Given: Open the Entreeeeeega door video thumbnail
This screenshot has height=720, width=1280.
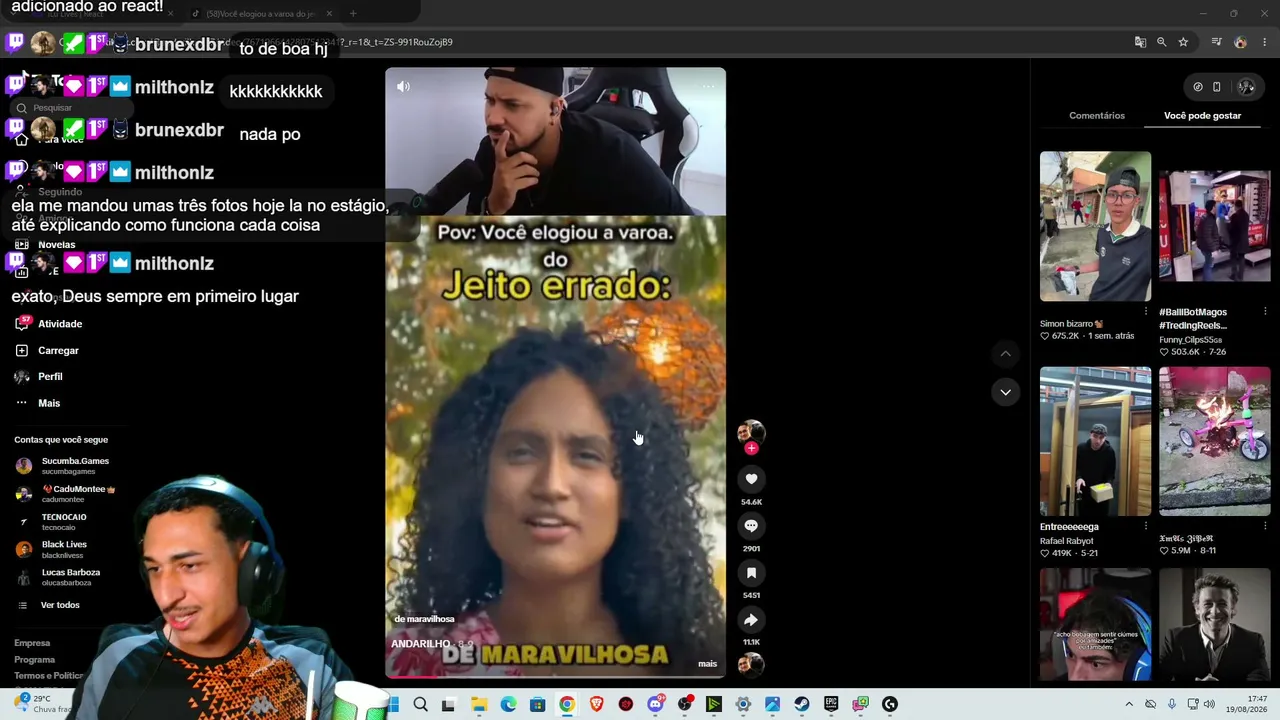Looking at the screenshot, I should pos(1095,441).
